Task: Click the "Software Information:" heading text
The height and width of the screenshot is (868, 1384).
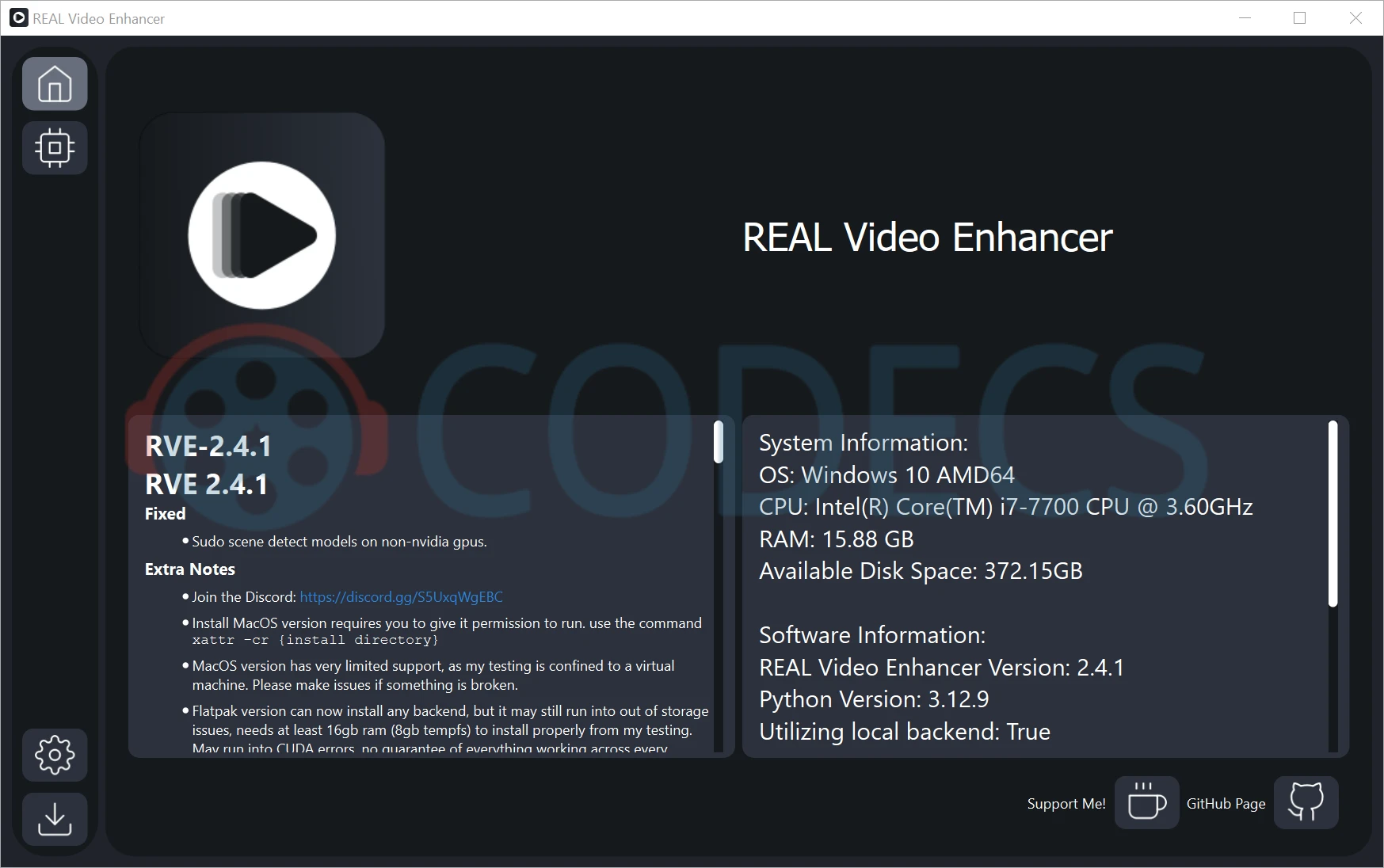Action: point(872,635)
